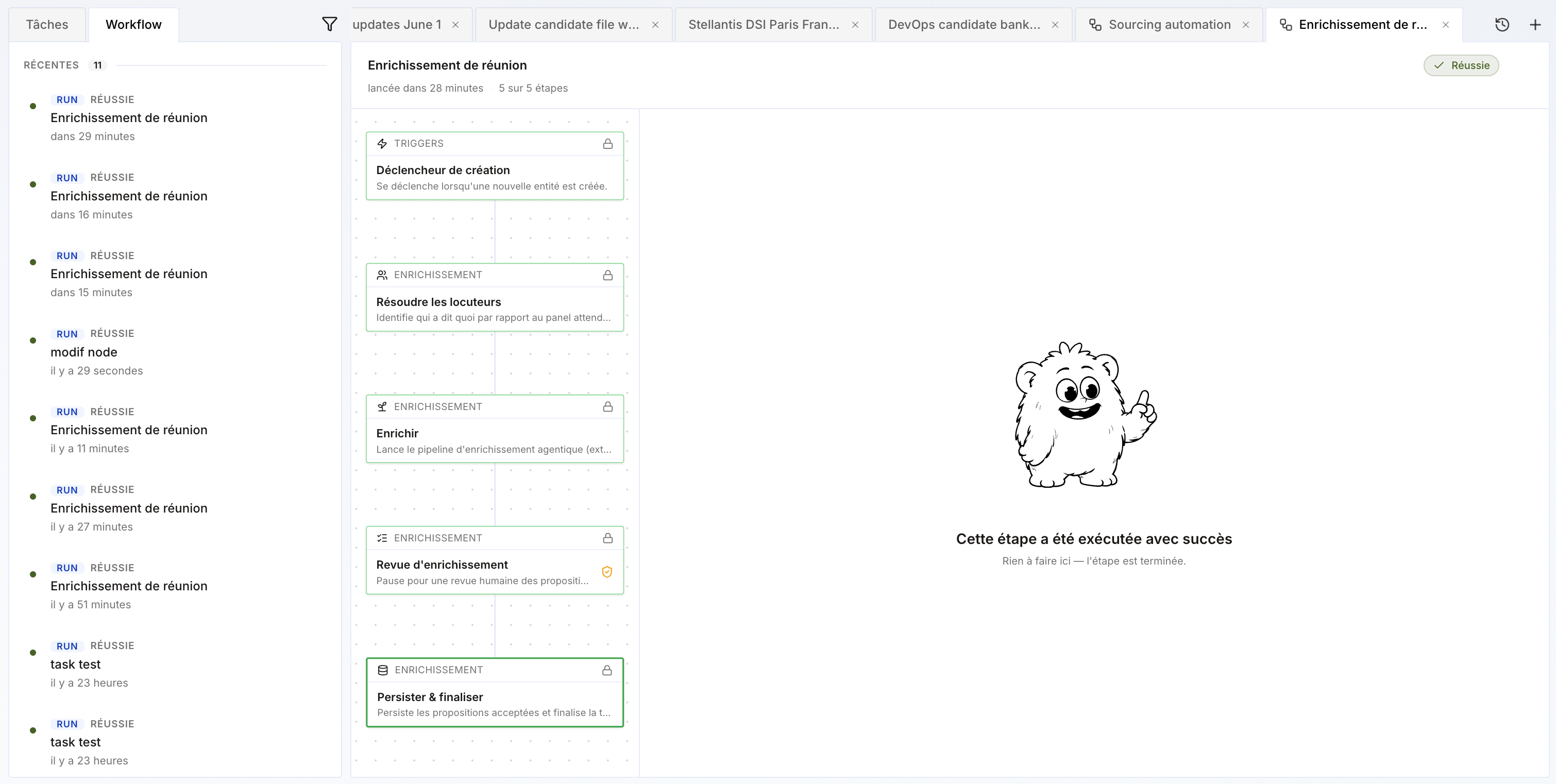This screenshot has height=784, width=1556.
Task: Click the database icon on Persister & finaliser
Action: tap(382, 671)
